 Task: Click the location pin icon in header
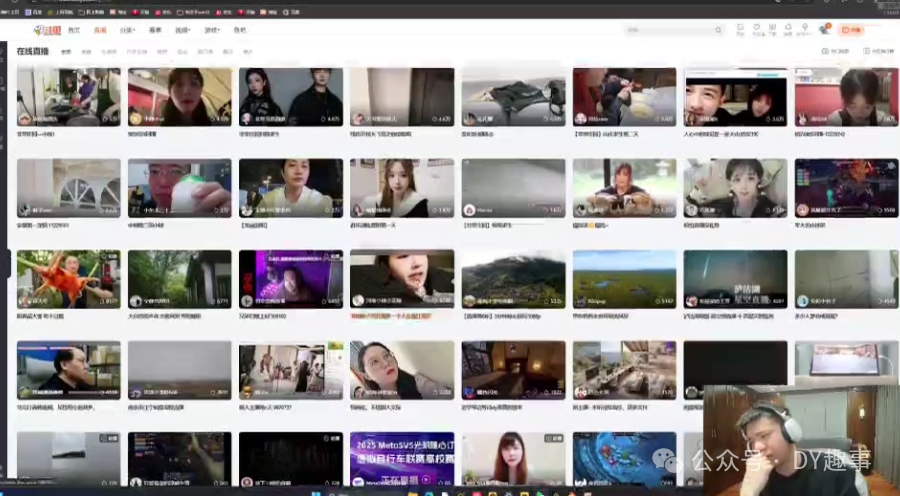[x=805, y=27]
